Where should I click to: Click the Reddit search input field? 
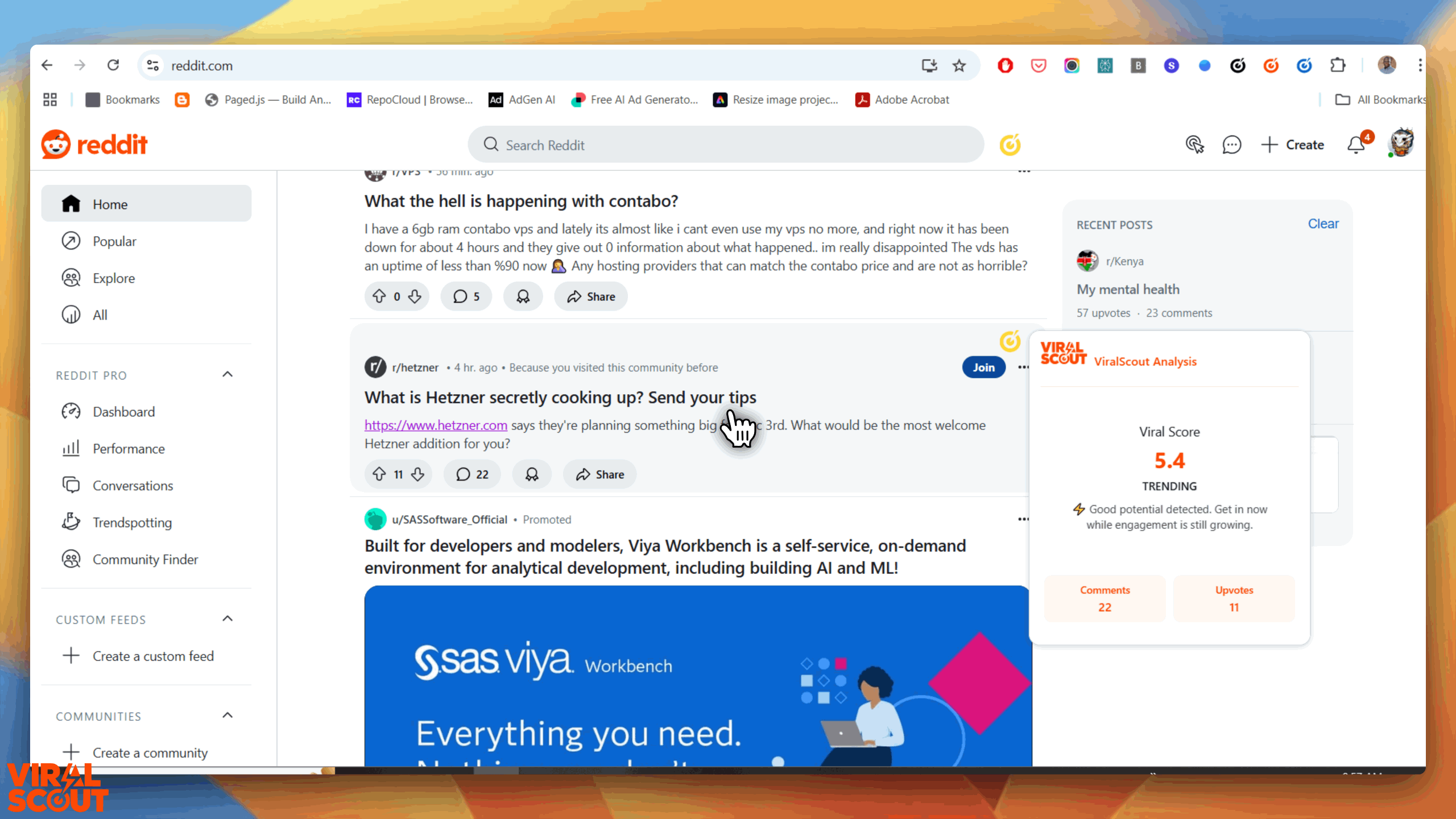point(727,144)
